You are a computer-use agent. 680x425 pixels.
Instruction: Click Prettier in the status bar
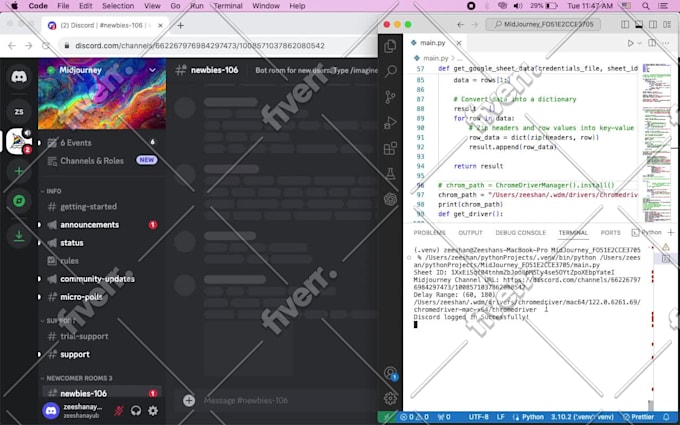pos(638,417)
